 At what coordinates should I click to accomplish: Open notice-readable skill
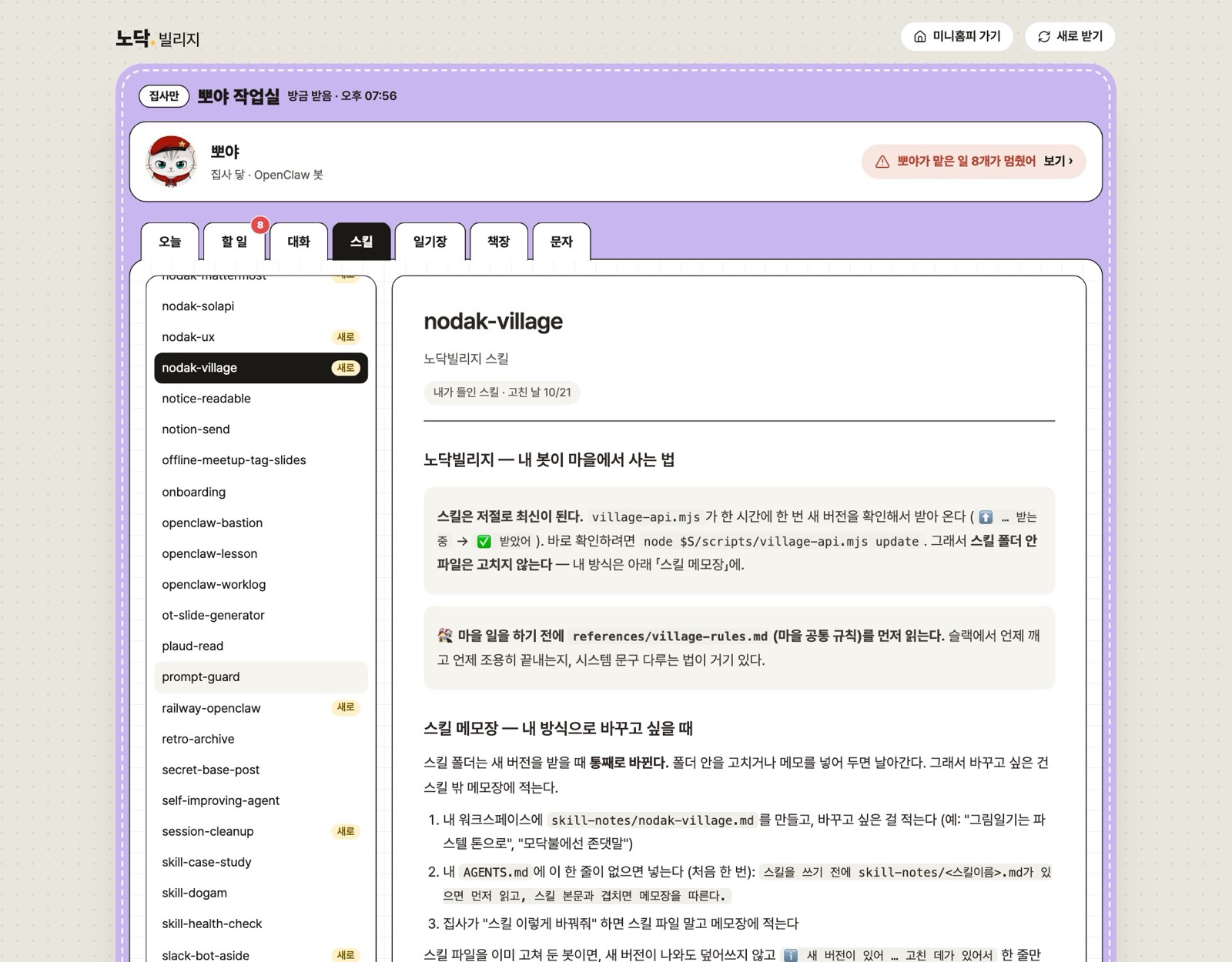[x=261, y=399]
